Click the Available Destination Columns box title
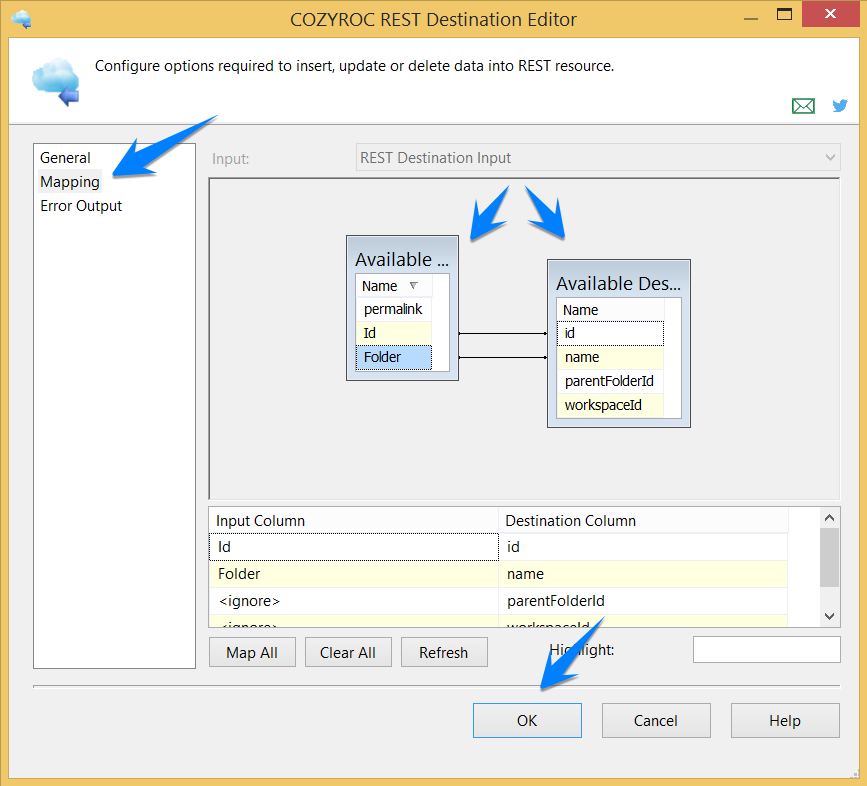 coord(618,283)
